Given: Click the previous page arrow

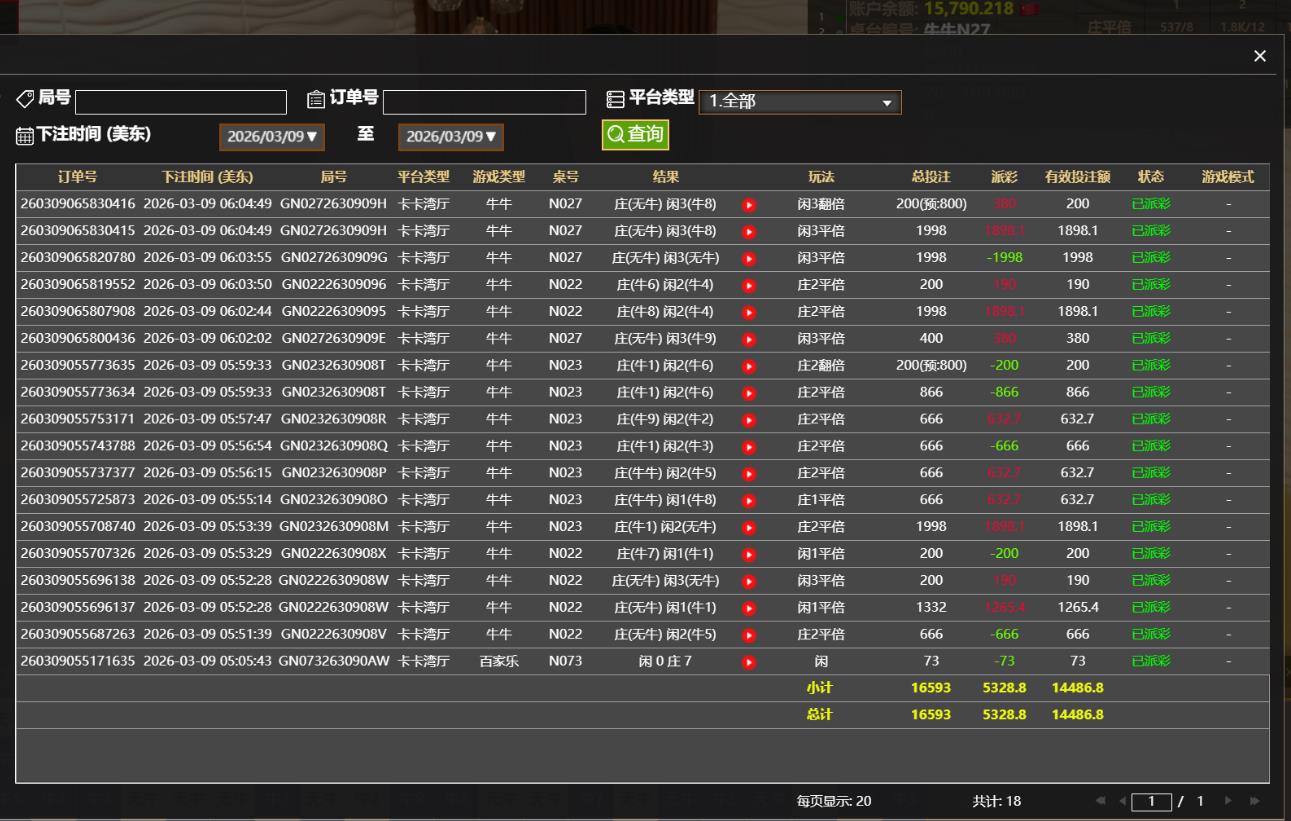Looking at the screenshot, I should point(1121,801).
